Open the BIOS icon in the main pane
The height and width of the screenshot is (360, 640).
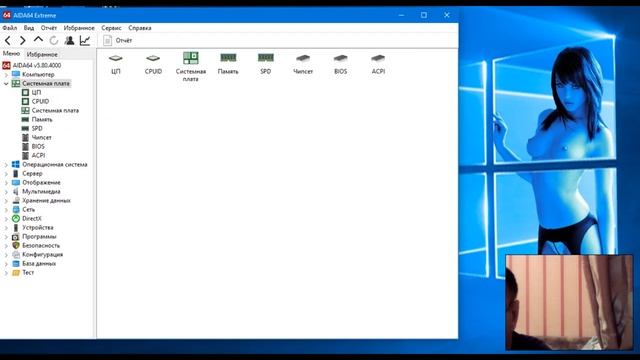(x=340, y=64)
